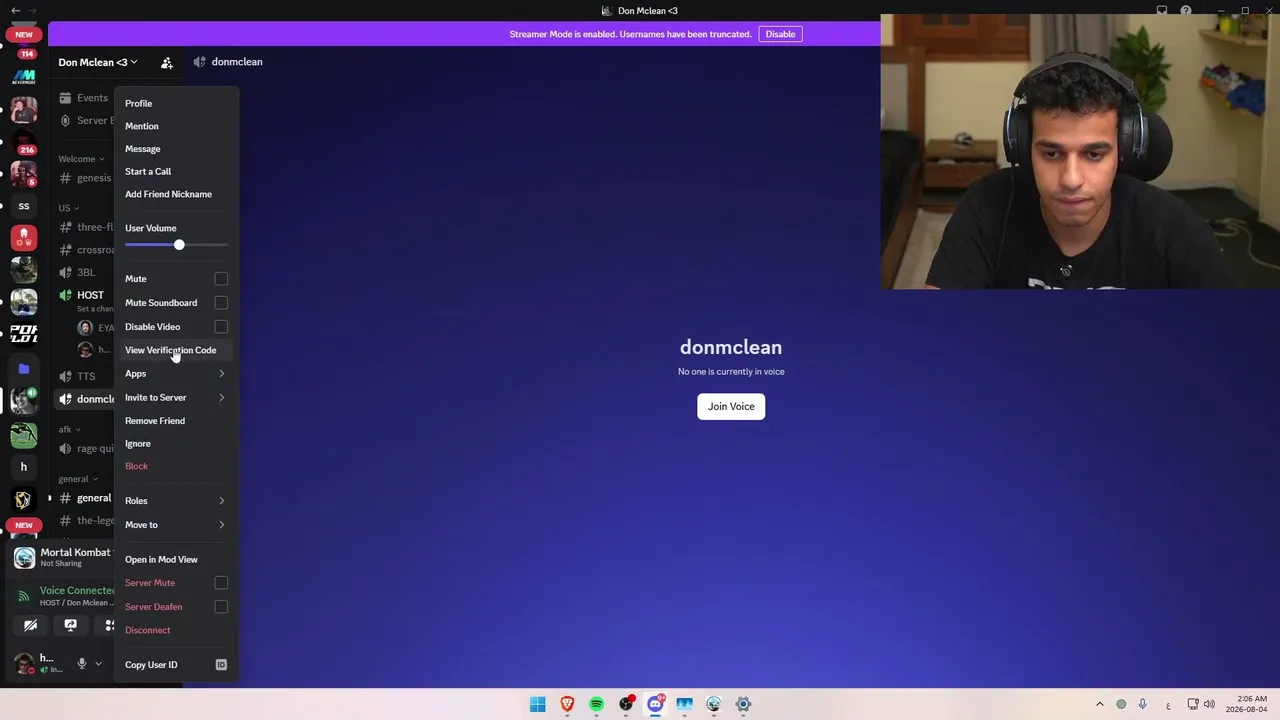
Task: Open the system volume tray icon
Action: coord(1209,704)
